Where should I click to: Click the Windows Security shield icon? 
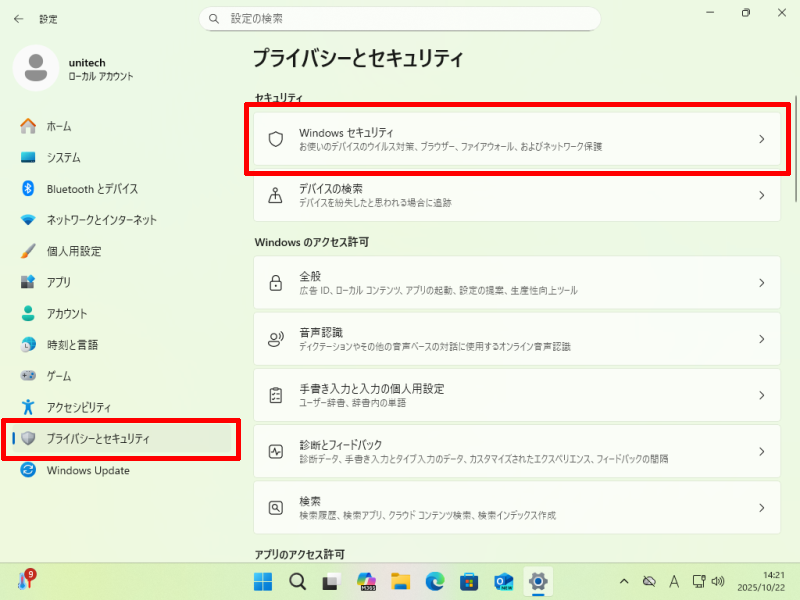276,139
